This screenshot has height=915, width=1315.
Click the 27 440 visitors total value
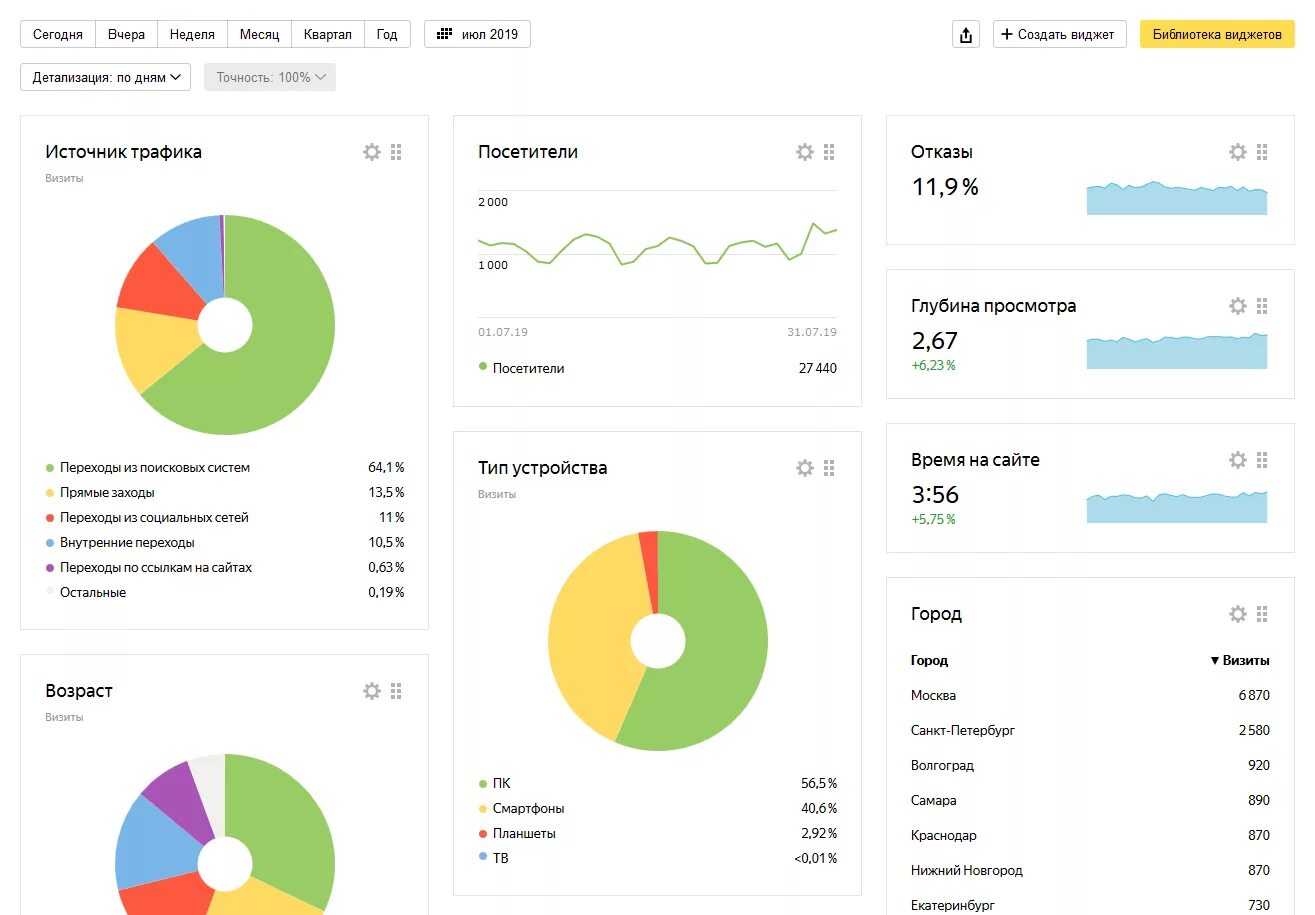coord(817,368)
